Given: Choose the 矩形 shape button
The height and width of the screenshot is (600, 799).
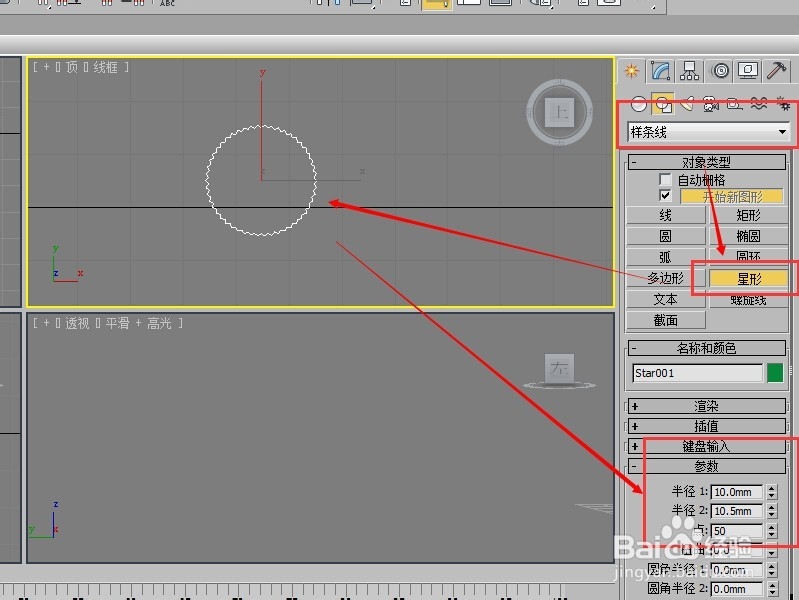Looking at the screenshot, I should click(x=748, y=215).
